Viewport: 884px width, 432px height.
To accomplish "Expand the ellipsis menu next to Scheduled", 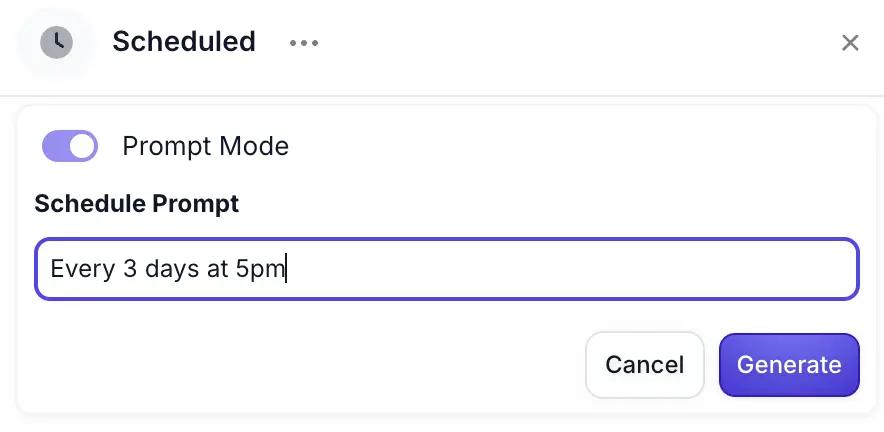I will point(304,43).
